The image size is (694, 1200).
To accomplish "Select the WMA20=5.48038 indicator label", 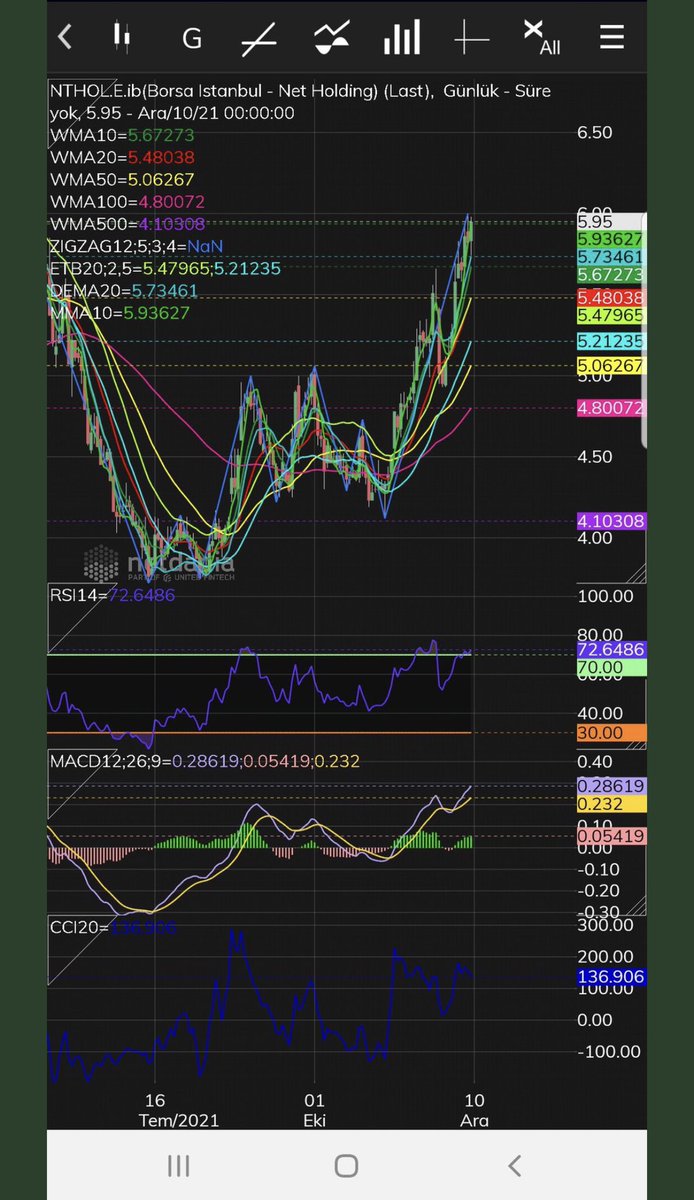I will pos(122,157).
